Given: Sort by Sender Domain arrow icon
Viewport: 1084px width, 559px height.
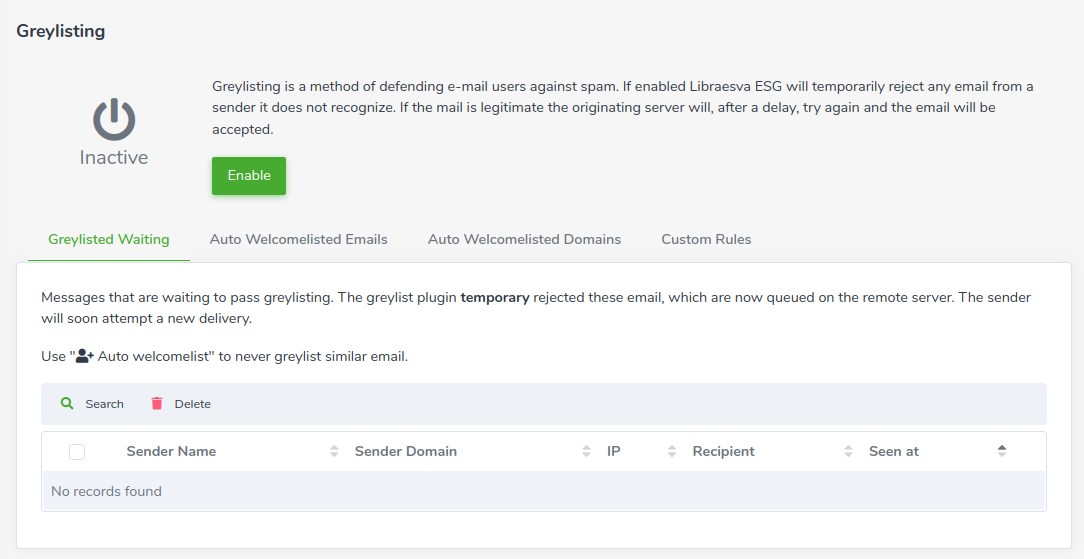Looking at the screenshot, I should [x=586, y=451].
